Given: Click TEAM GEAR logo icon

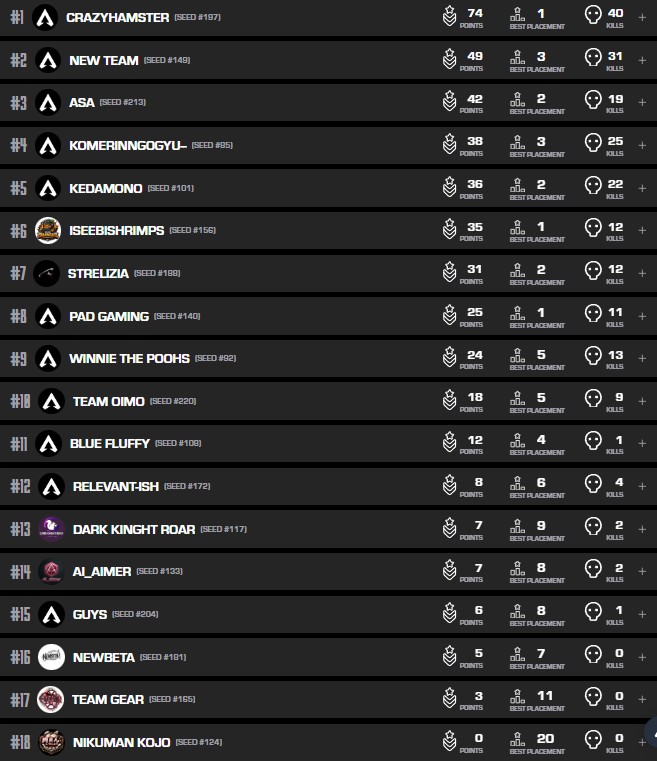Looking at the screenshot, I should tap(51, 699).
